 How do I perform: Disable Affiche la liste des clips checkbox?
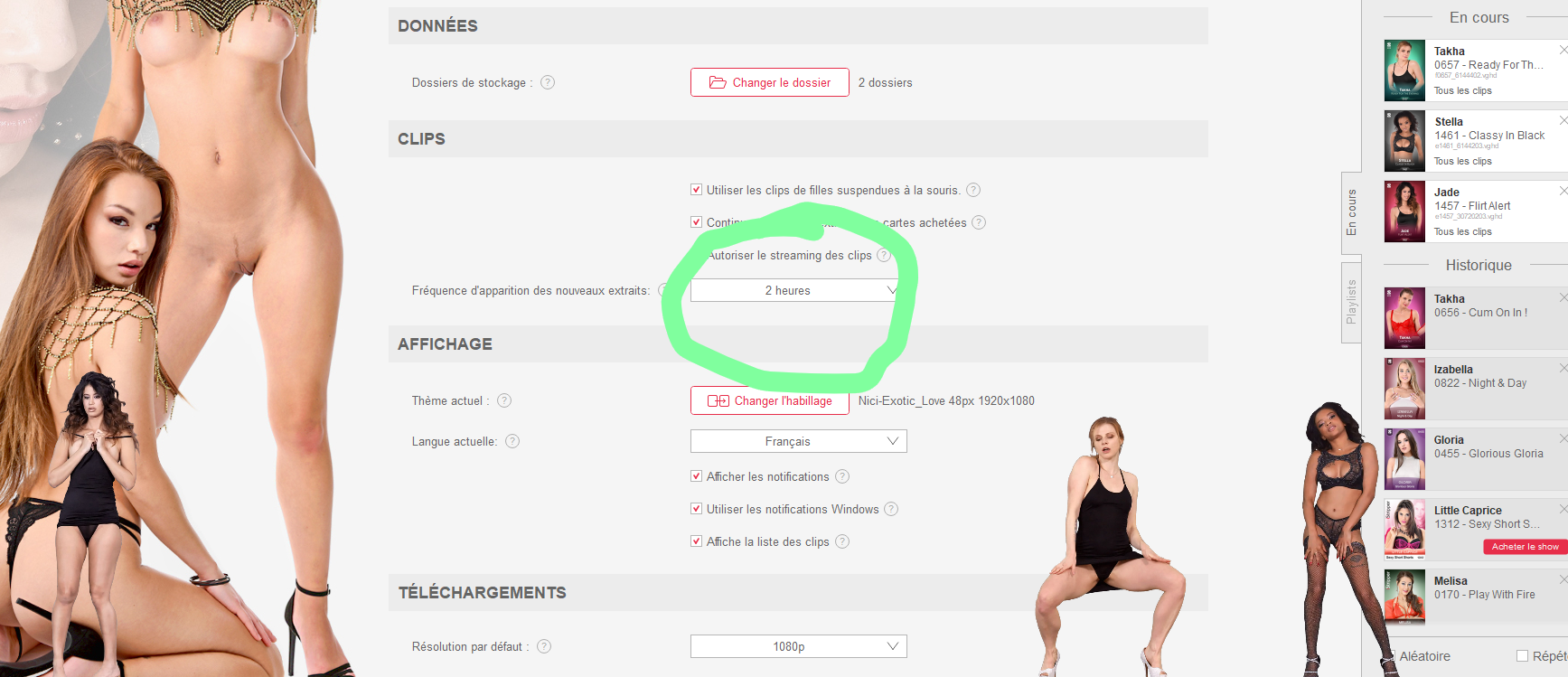696,541
